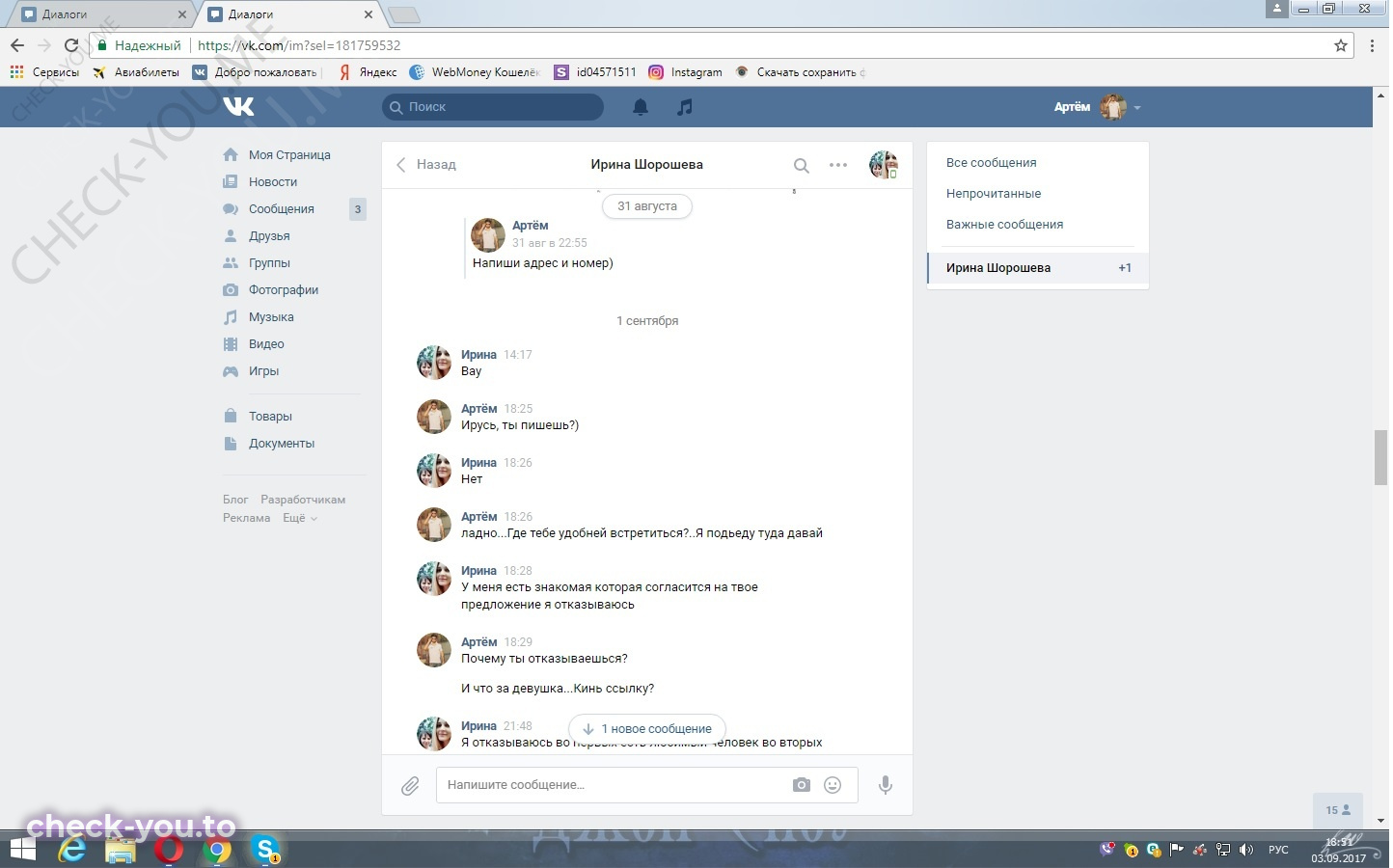Open online friends counter 15

(x=1338, y=810)
